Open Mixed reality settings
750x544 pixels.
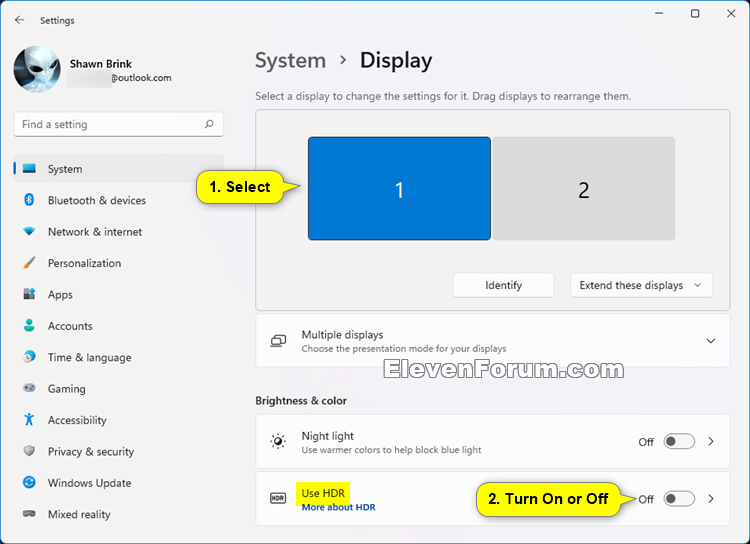coord(119,514)
